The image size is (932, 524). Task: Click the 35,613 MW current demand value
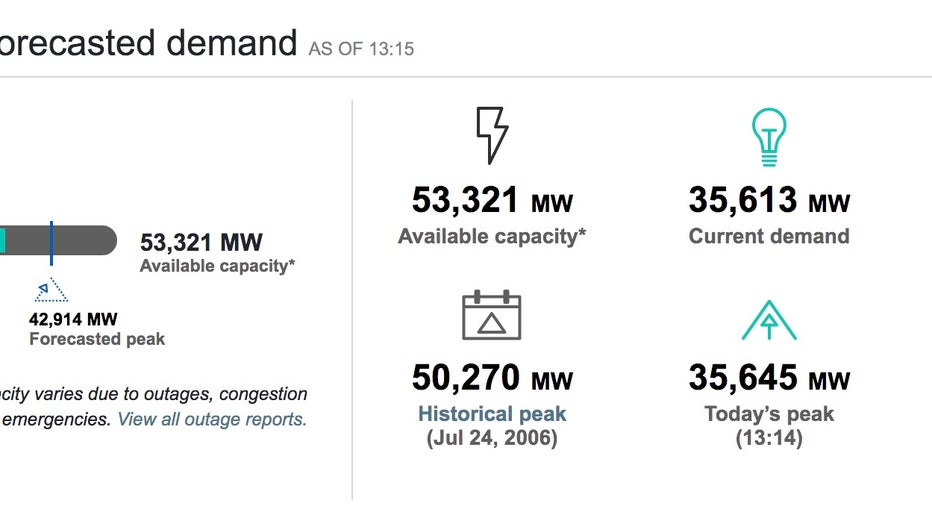[769, 200]
